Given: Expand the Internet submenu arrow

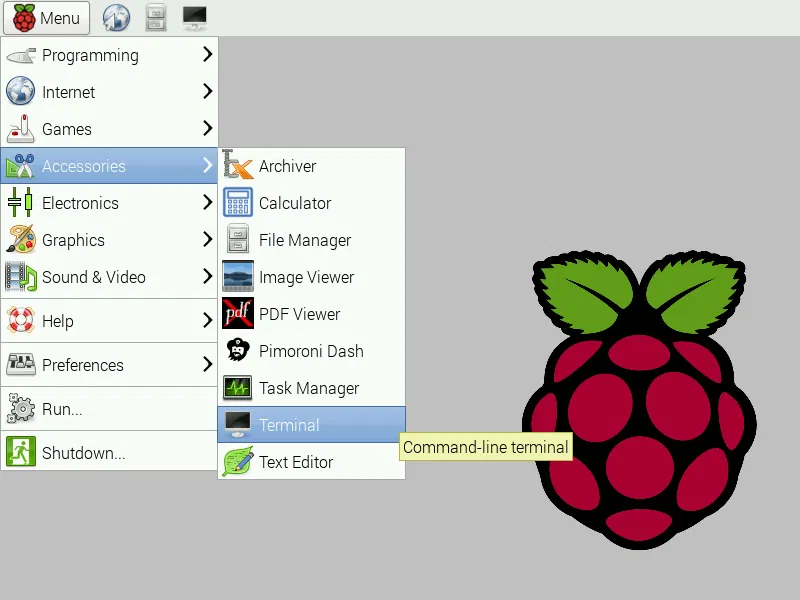Looking at the screenshot, I should click(207, 92).
